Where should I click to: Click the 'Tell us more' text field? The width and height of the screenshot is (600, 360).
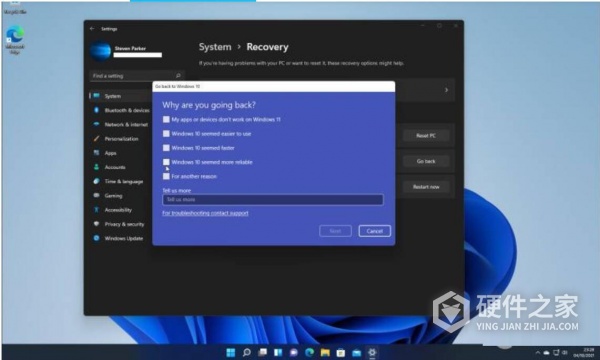pos(273,199)
